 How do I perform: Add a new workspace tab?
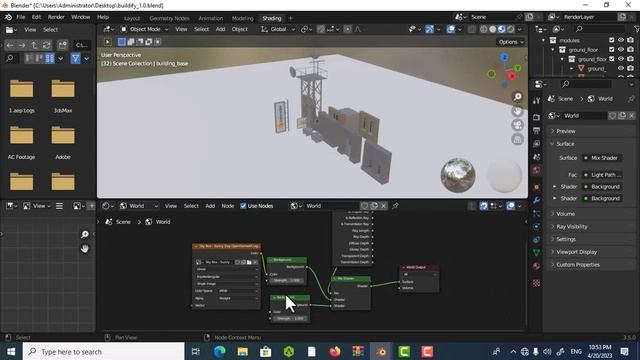[x=291, y=18]
